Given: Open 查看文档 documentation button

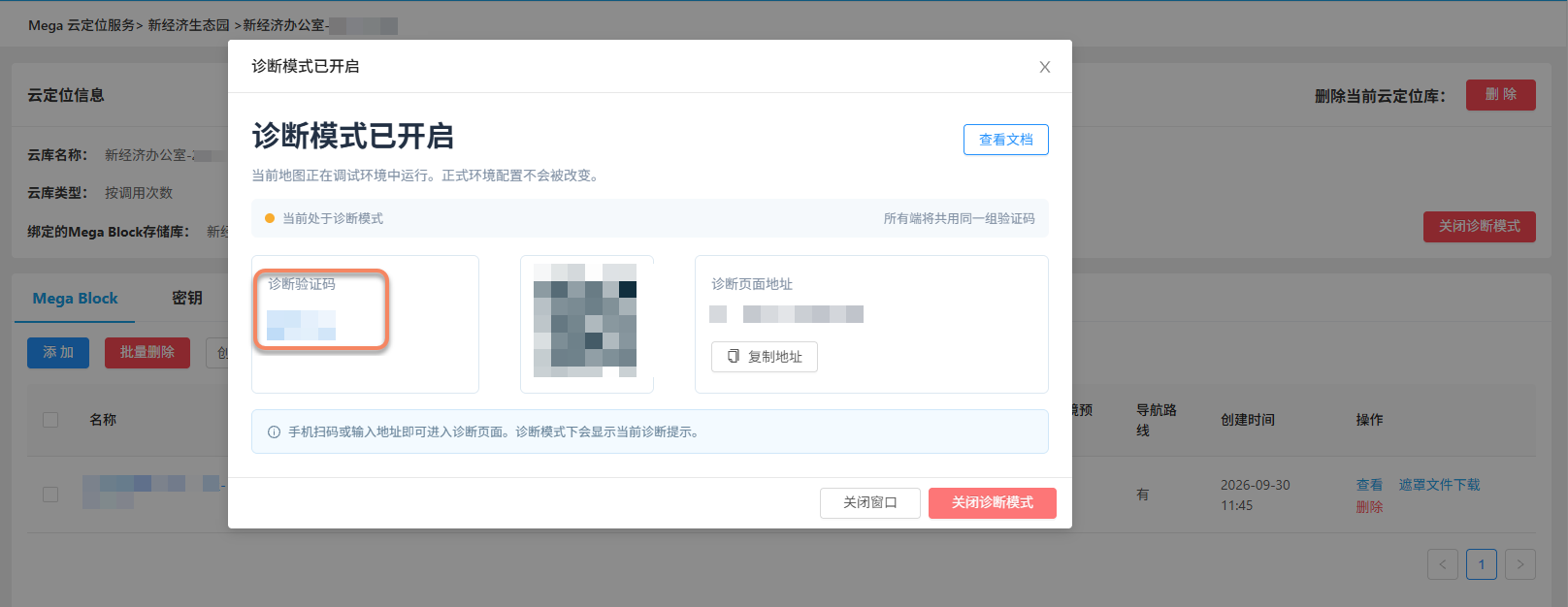Looking at the screenshot, I should [1006, 140].
